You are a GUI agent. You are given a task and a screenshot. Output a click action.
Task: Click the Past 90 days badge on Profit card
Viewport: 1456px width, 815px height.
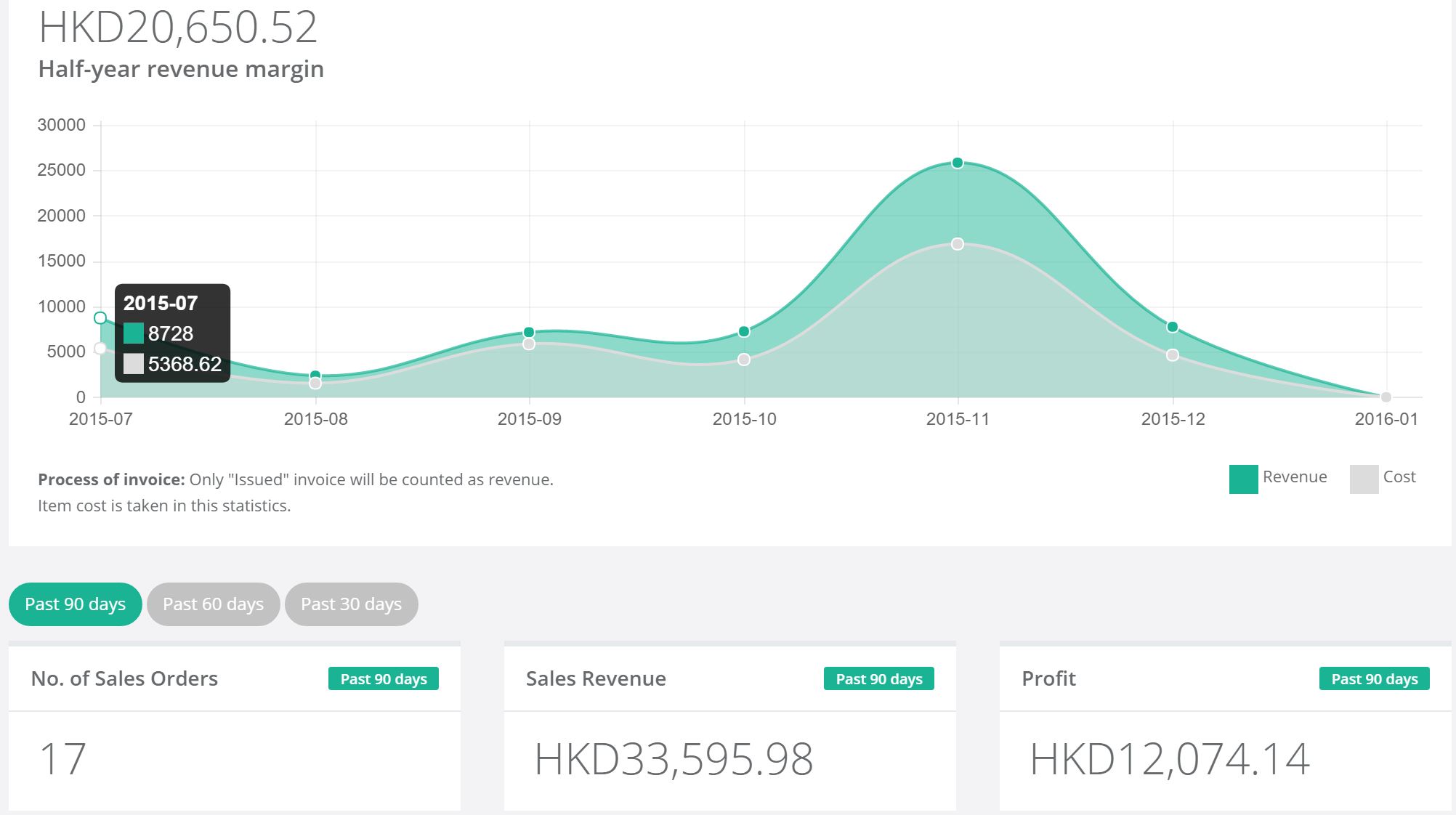tap(1375, 679)
